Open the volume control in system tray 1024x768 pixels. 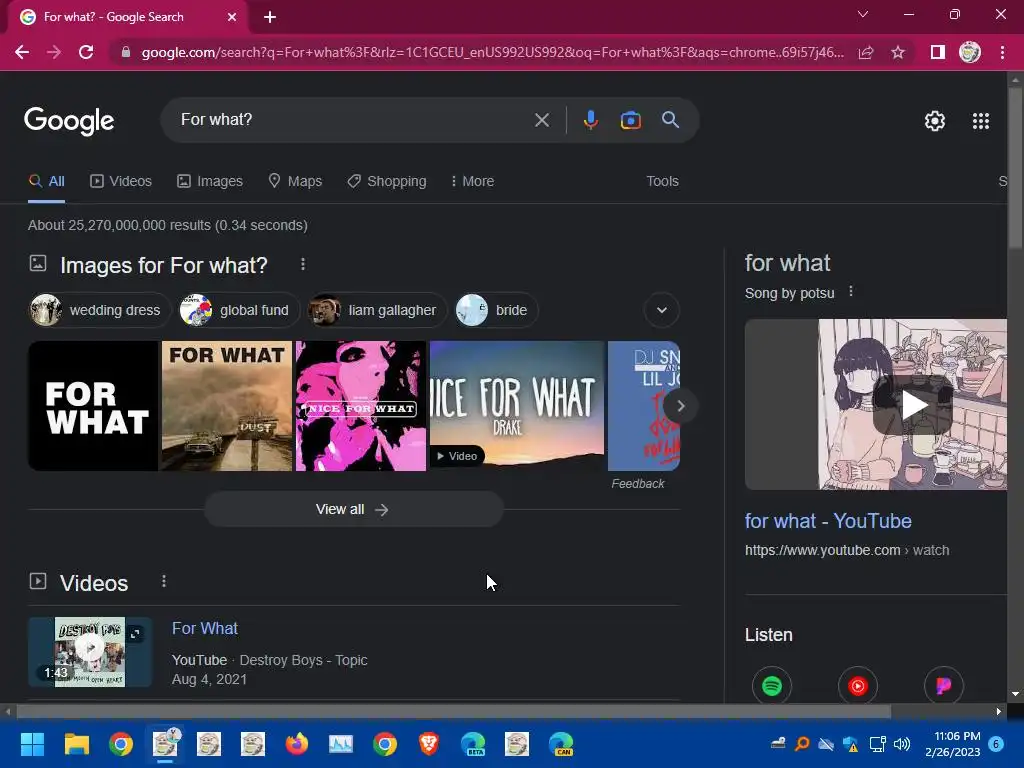click(902, 744)
